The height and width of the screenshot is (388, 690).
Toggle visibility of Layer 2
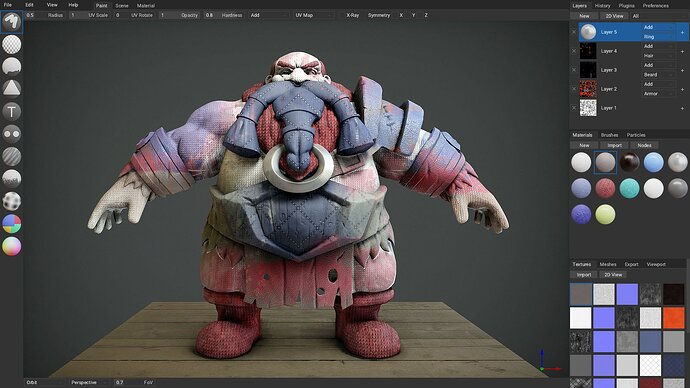(x=574, y=89)
